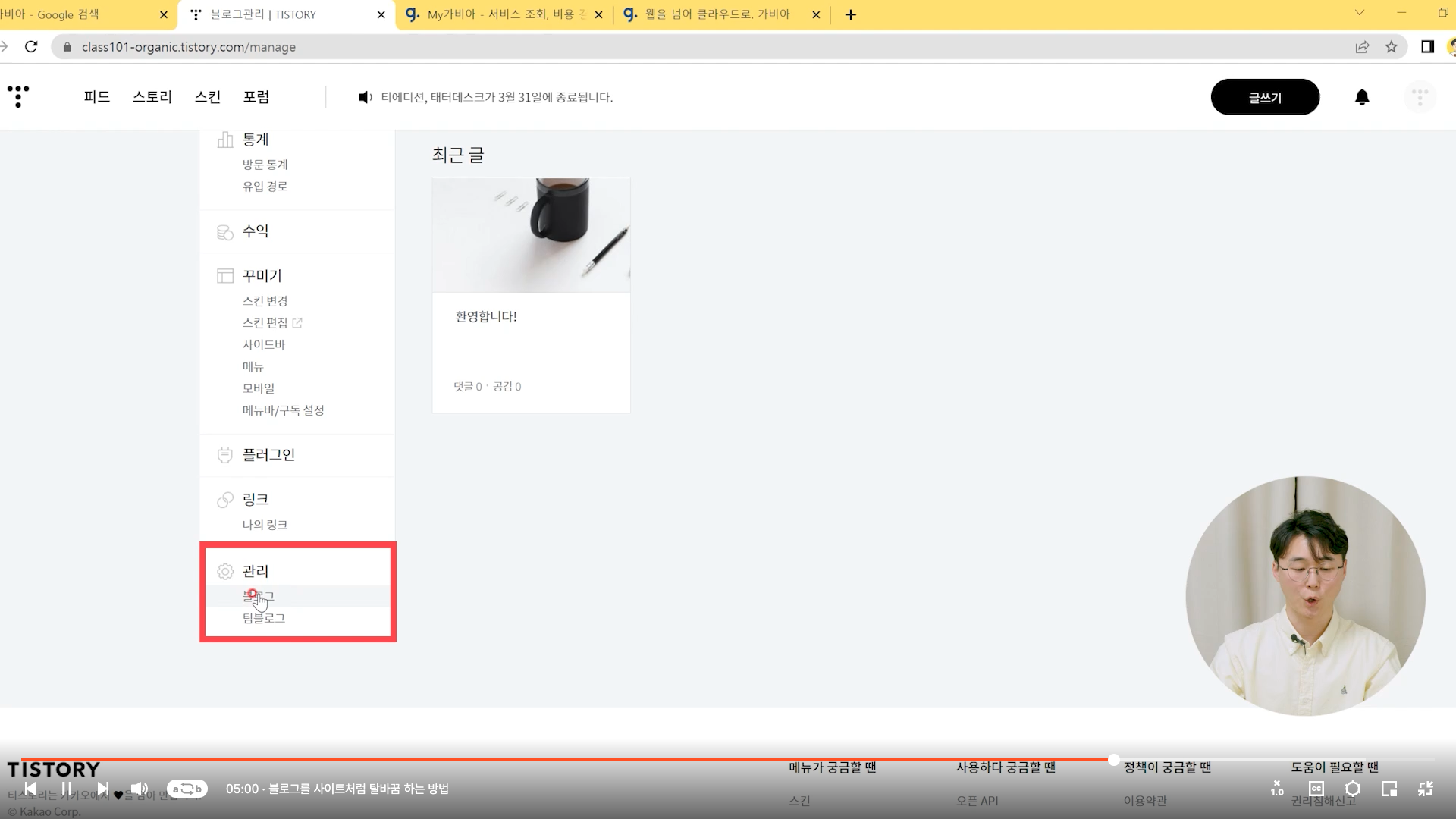Click the 플러그인 plugin icon

click(x=225, y=455)
